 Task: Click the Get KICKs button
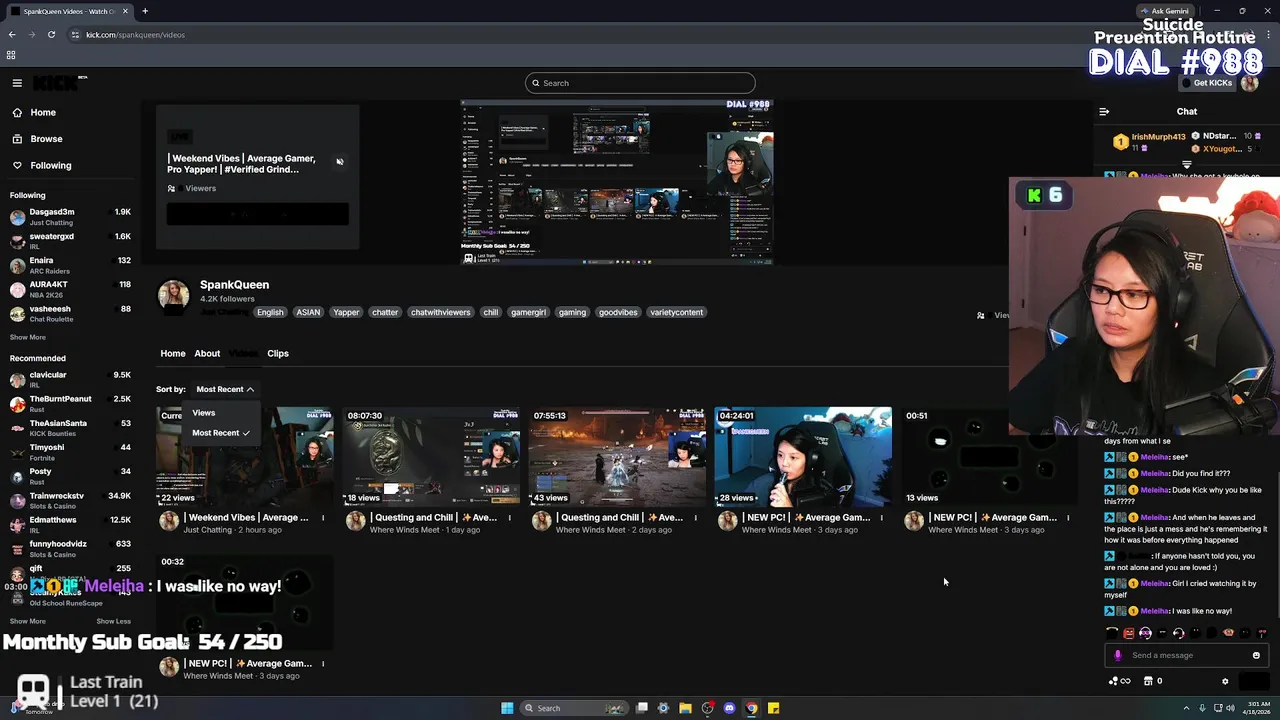pyautogui.click(x=1206, y=83)
